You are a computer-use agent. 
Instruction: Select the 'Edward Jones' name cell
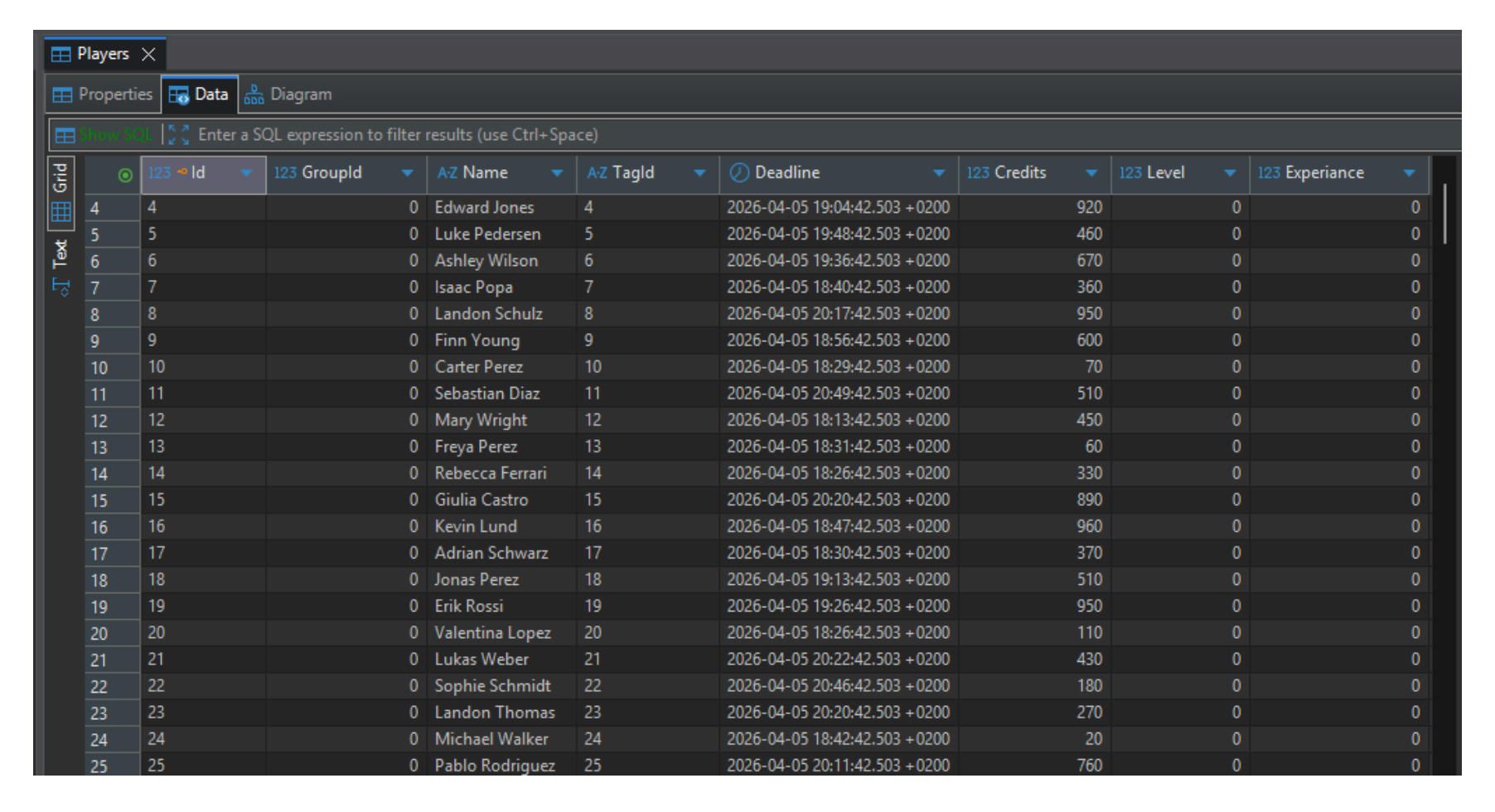(502, 208)
